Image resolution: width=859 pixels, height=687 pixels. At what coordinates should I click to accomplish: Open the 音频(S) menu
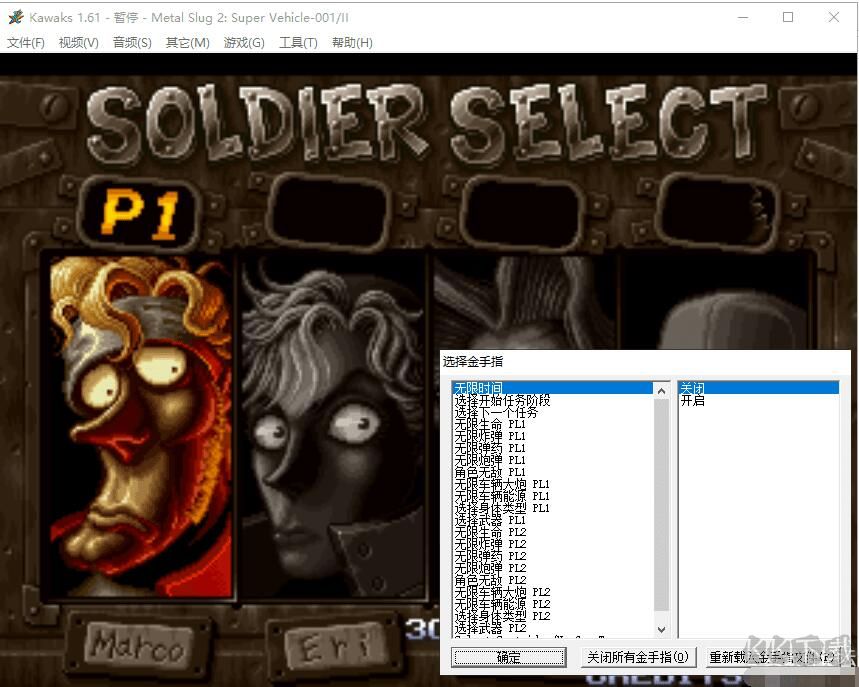pyautogui.click(x=132, y=42)
